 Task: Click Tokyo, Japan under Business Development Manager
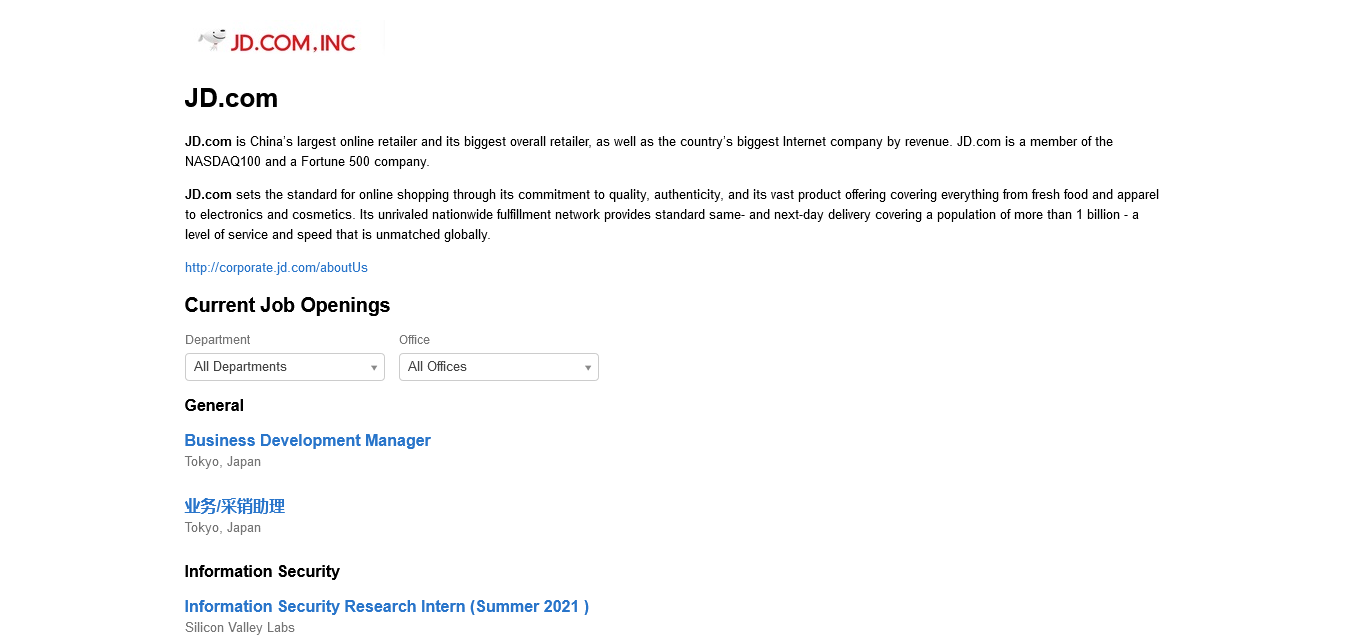(223, 462)
